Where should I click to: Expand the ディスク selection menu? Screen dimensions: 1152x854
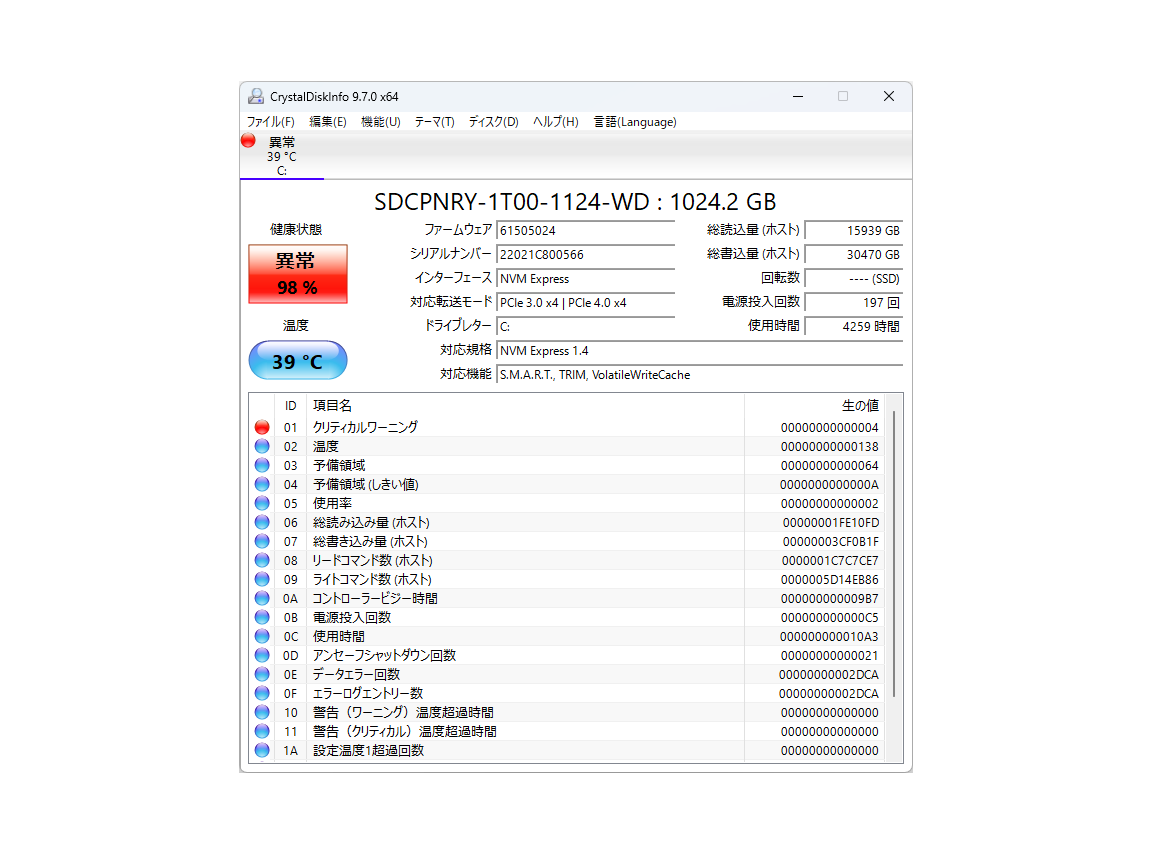point(492,121)
